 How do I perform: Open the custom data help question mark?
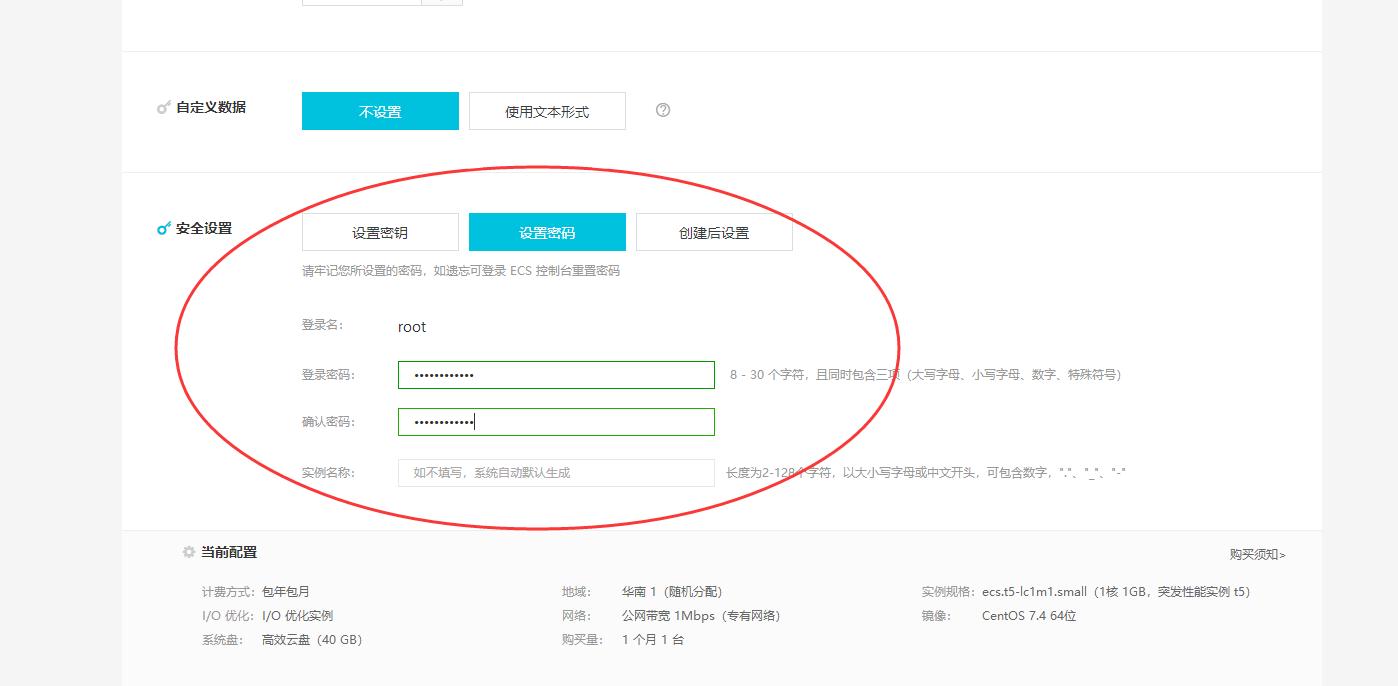(663, 110)
